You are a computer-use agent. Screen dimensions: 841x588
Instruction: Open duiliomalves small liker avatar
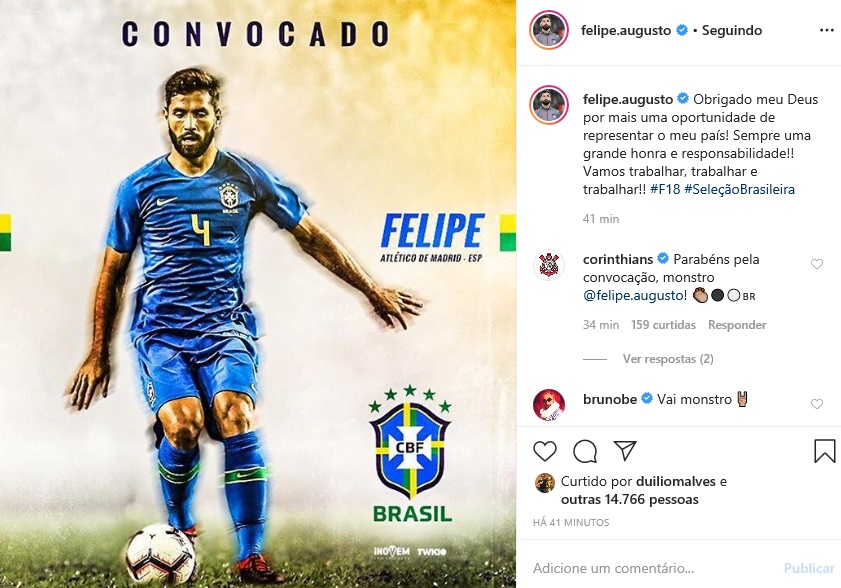[544, 483]
